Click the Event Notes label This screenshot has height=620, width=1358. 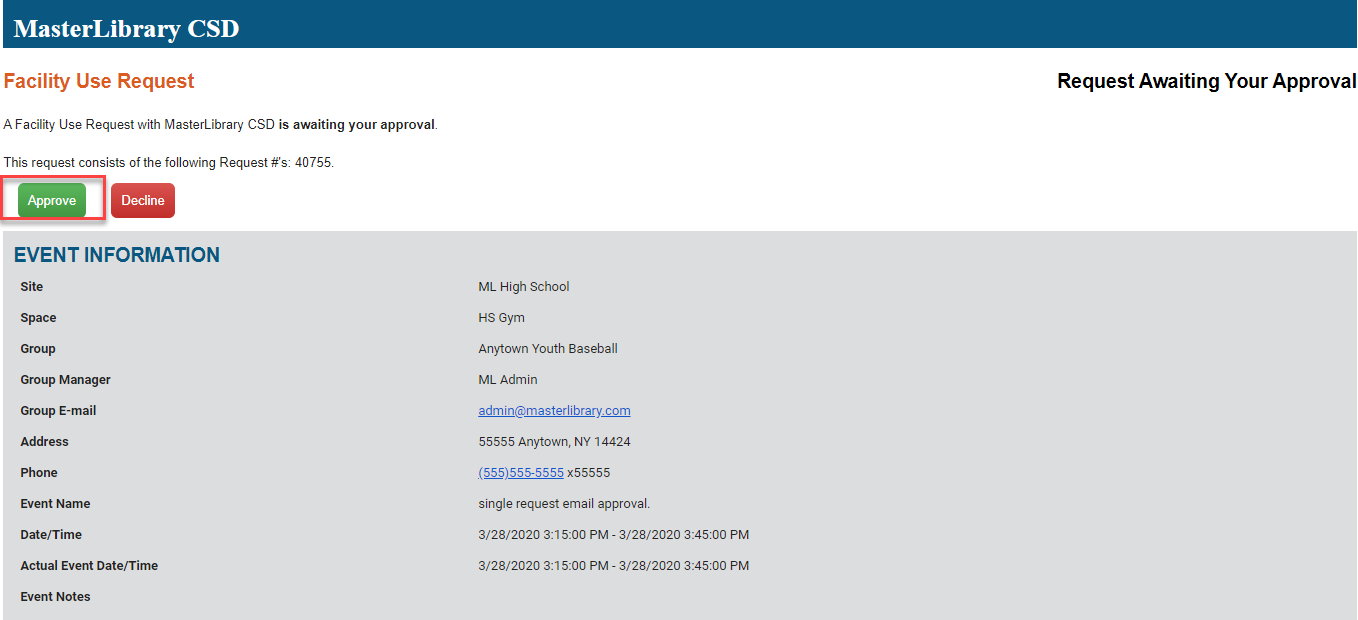[x=55, y=597]
